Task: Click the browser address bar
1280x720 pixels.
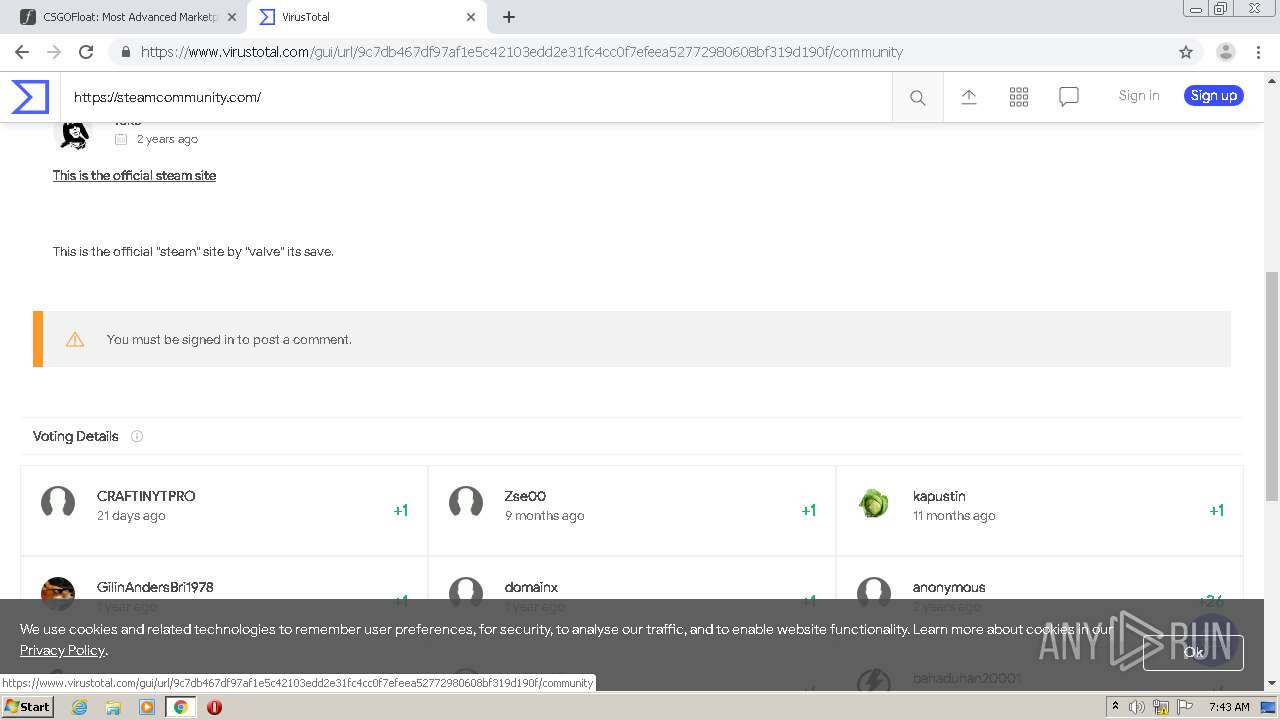Action: [640, 52]
